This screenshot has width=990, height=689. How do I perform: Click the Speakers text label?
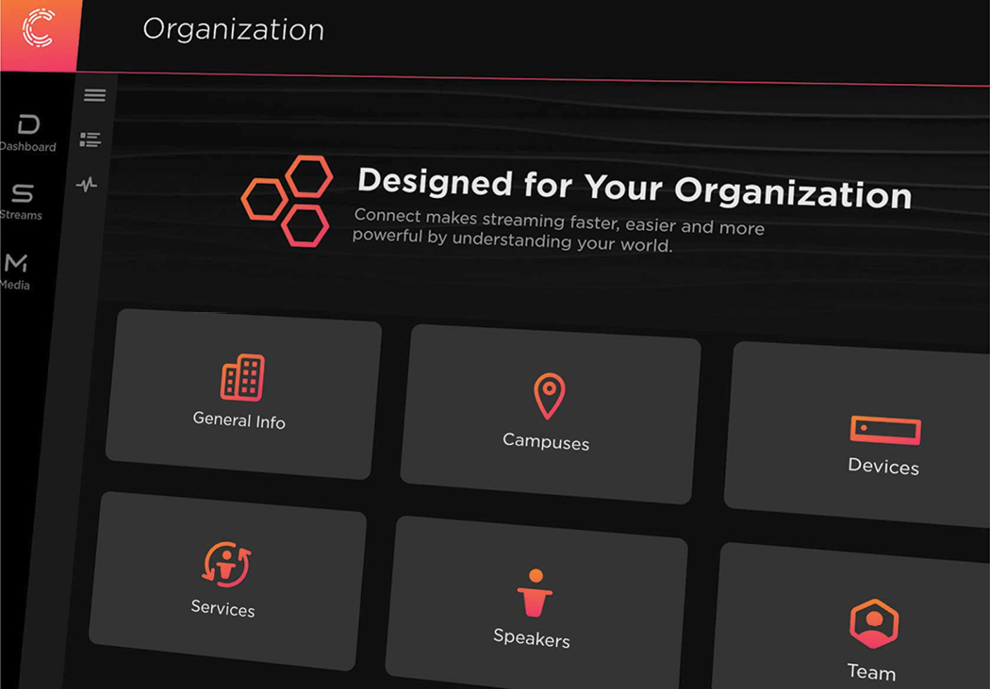coord(531,638)
